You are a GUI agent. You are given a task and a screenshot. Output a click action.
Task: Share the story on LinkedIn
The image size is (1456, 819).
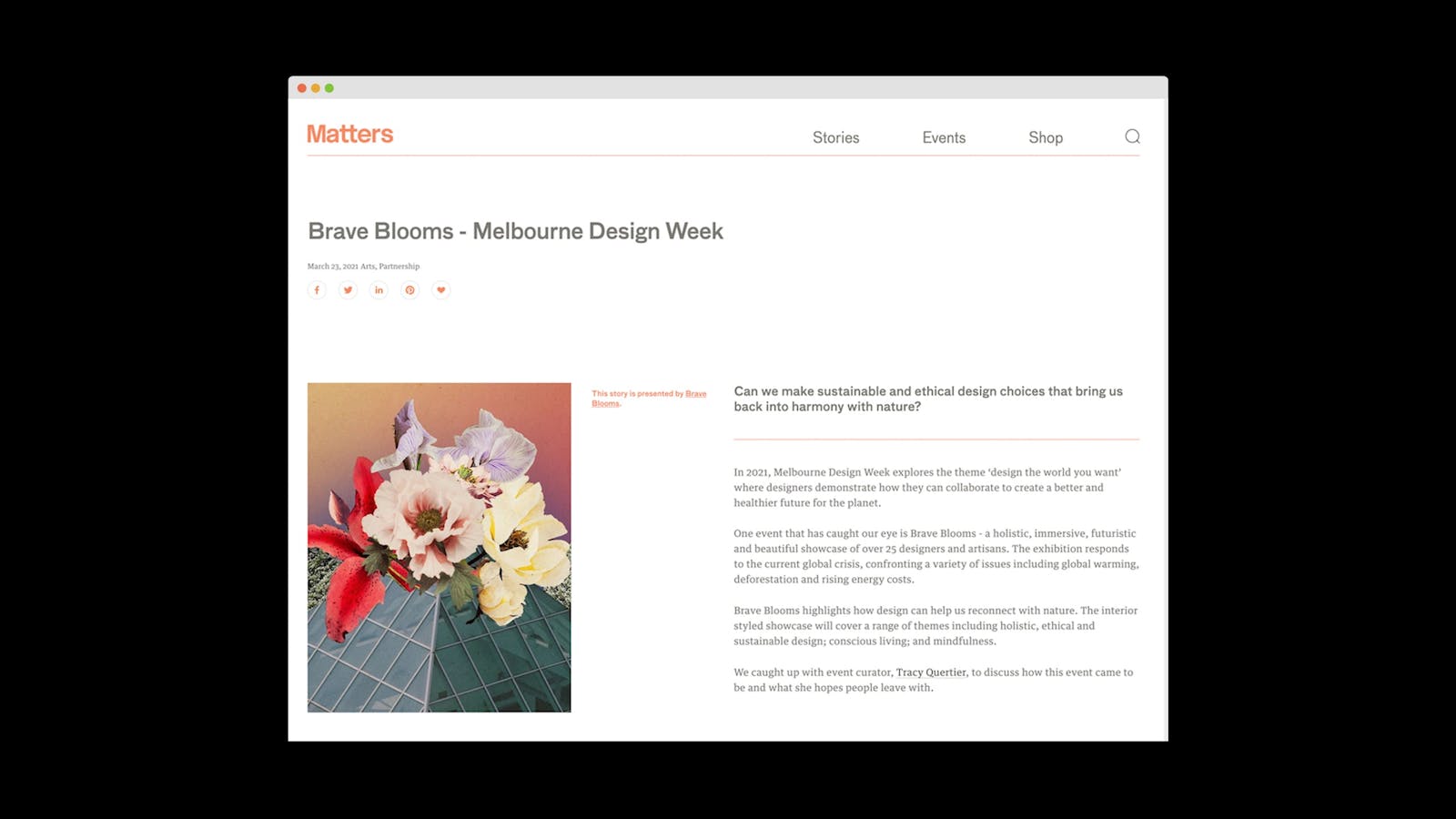(x=379, y=290)
